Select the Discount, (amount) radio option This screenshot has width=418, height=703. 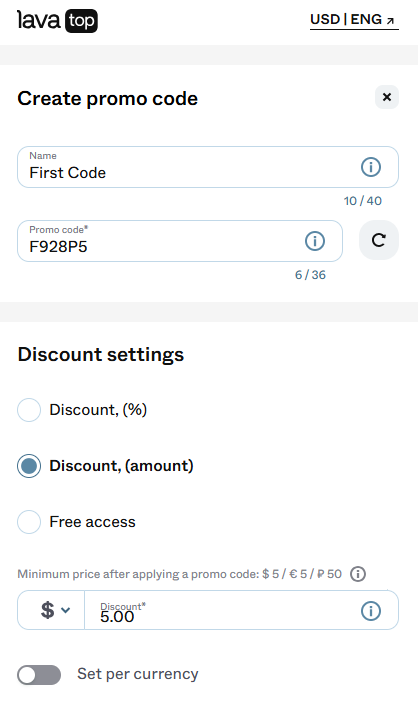click(29, 466)
